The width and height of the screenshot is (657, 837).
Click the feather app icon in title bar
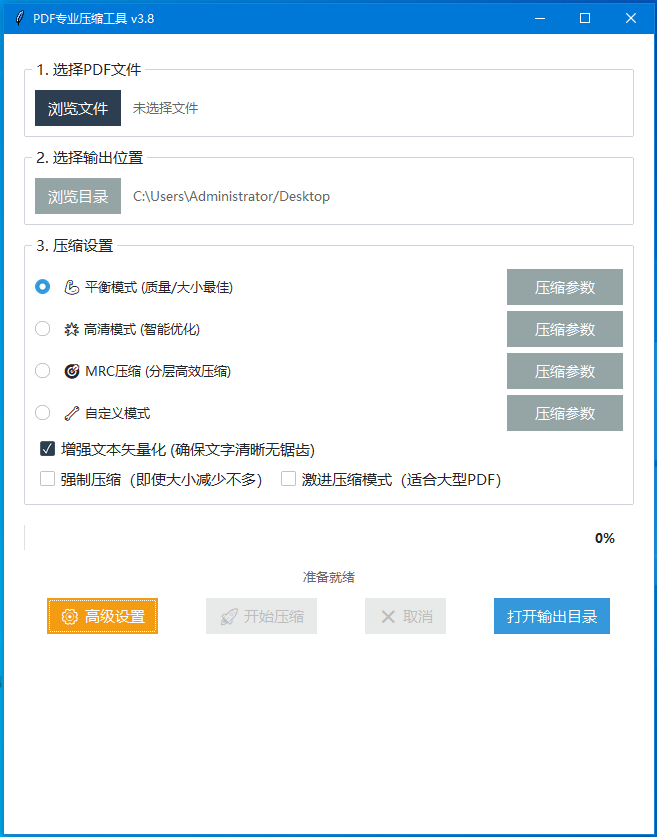pyautogui.click(x=19, y=18)
